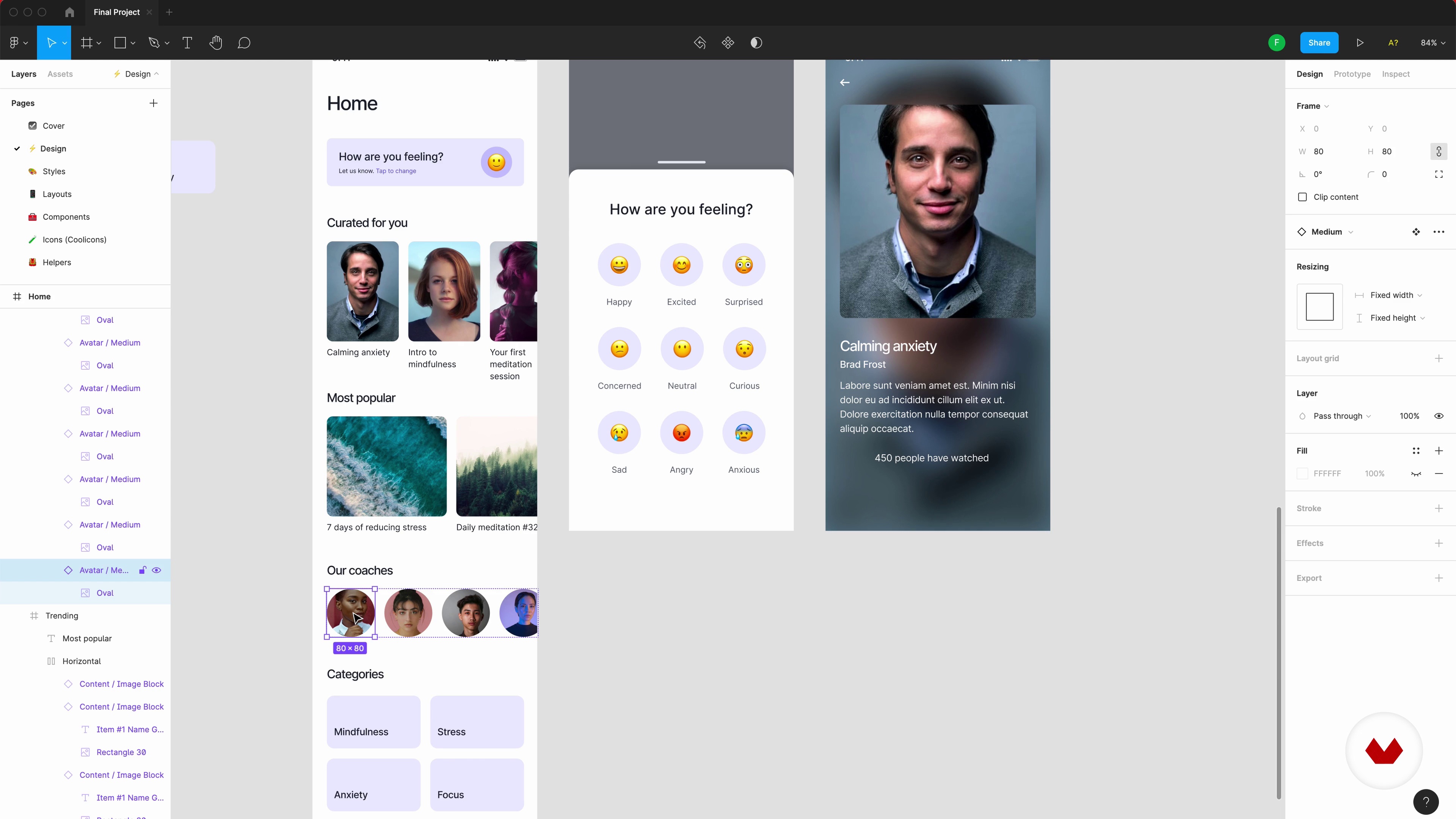Switch to the Assets tab
This screenshot has height=819, width=1456.
(x=60, y=74)
